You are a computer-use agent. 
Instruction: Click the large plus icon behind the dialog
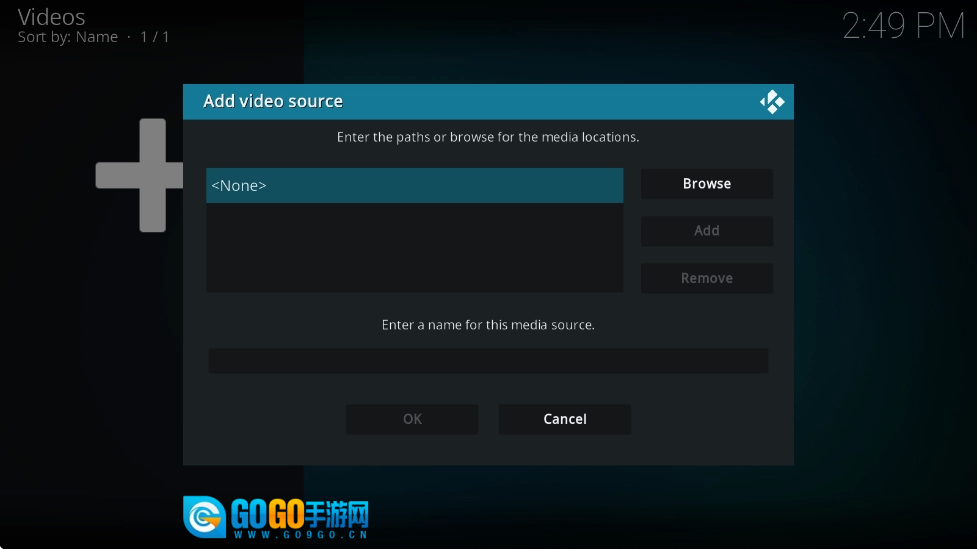click(140, 175)
